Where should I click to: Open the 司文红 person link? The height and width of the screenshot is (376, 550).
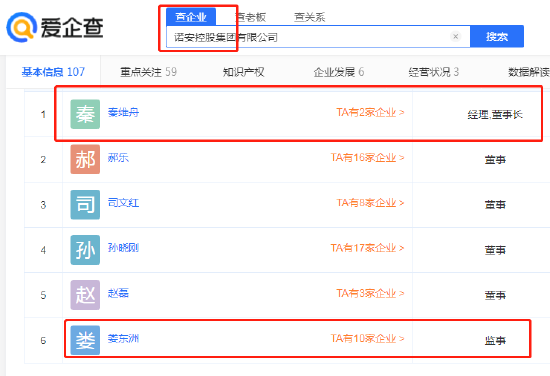(123, 203)
